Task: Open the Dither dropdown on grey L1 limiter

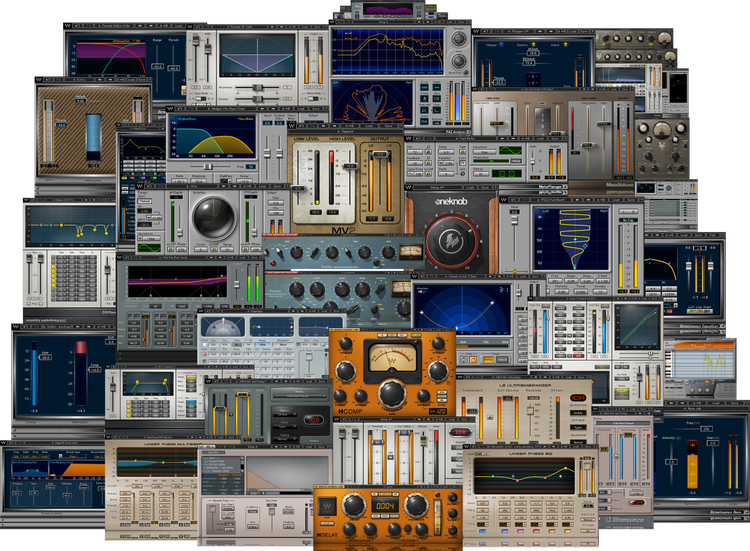Action: point(284,427)
